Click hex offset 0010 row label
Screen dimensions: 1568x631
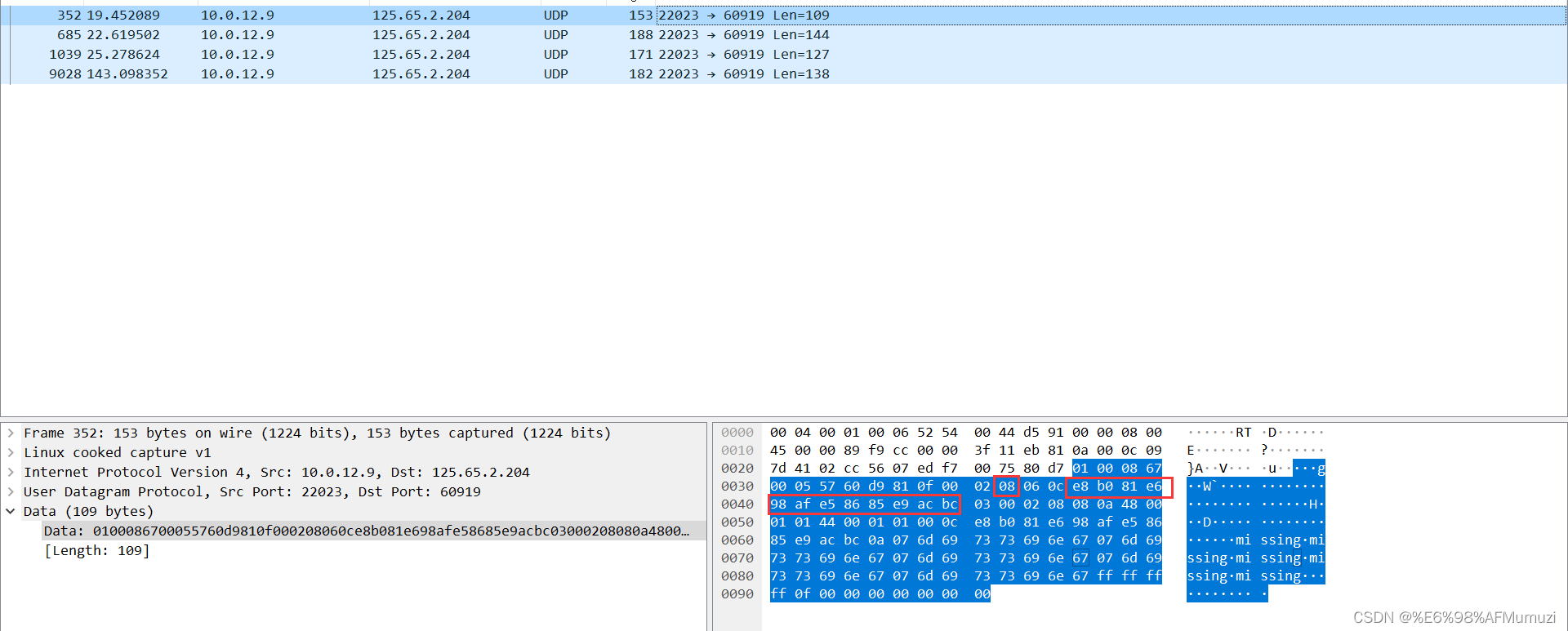[737, 451]
